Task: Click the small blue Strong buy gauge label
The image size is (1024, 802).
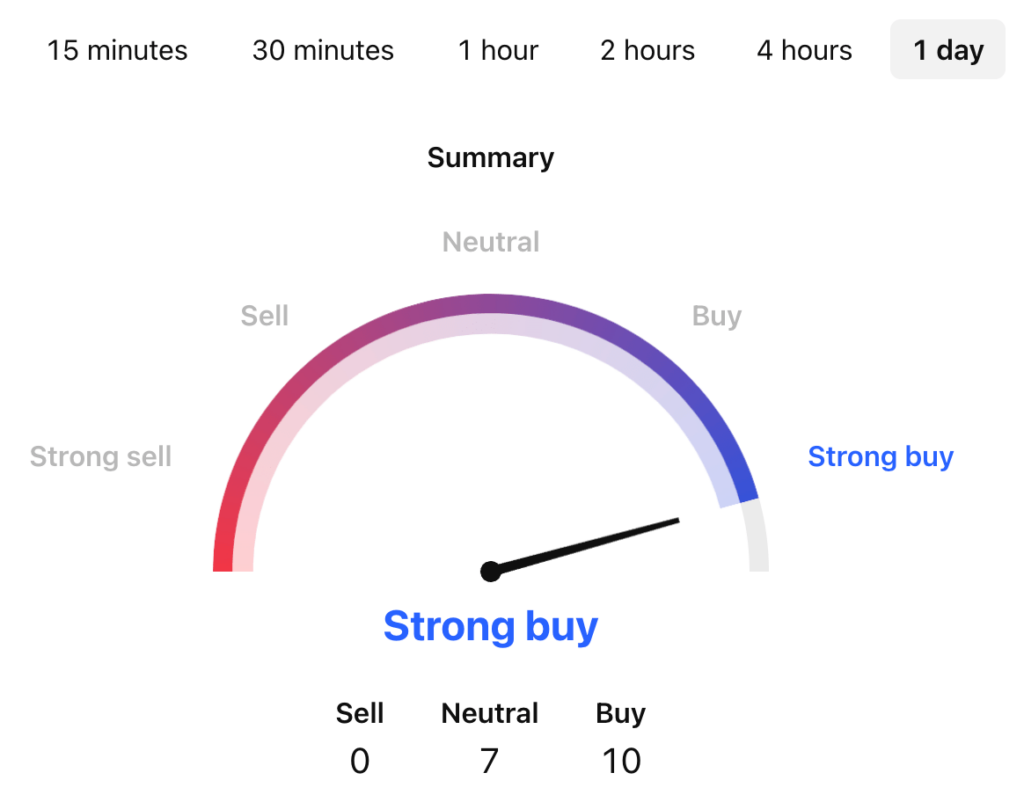Action: coord(880,457)
